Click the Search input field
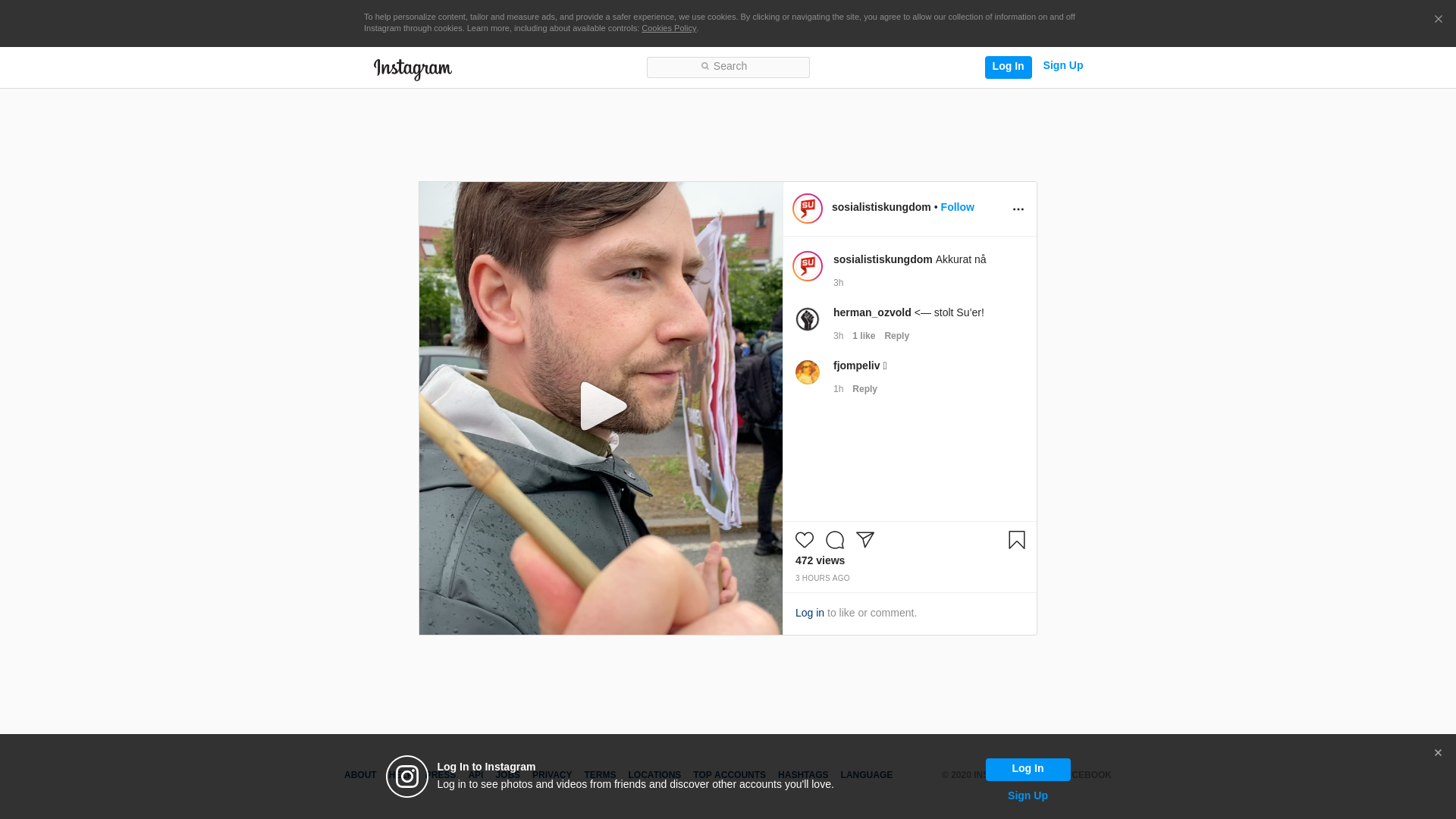 click(x=728, y=67)
